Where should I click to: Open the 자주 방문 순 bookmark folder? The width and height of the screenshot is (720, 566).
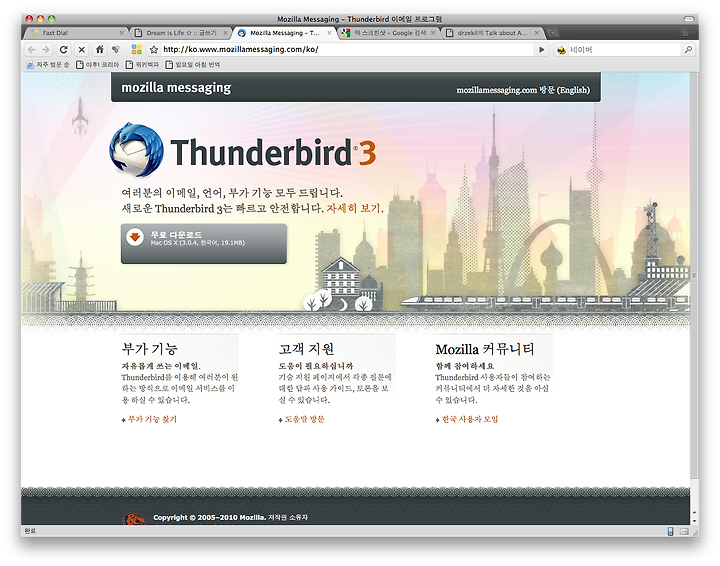[48, 65]
